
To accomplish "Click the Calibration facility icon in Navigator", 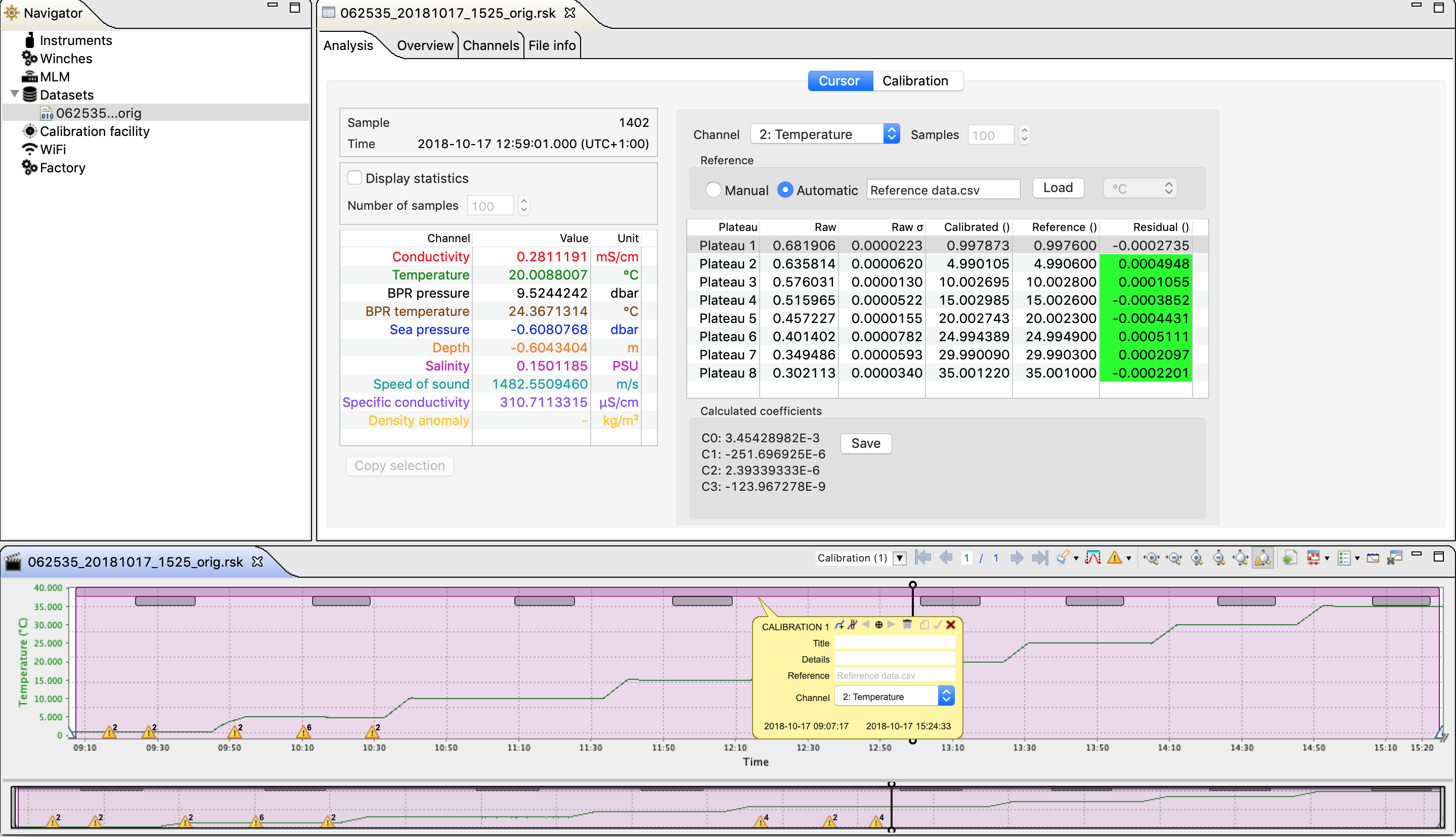I will (30, 131).
